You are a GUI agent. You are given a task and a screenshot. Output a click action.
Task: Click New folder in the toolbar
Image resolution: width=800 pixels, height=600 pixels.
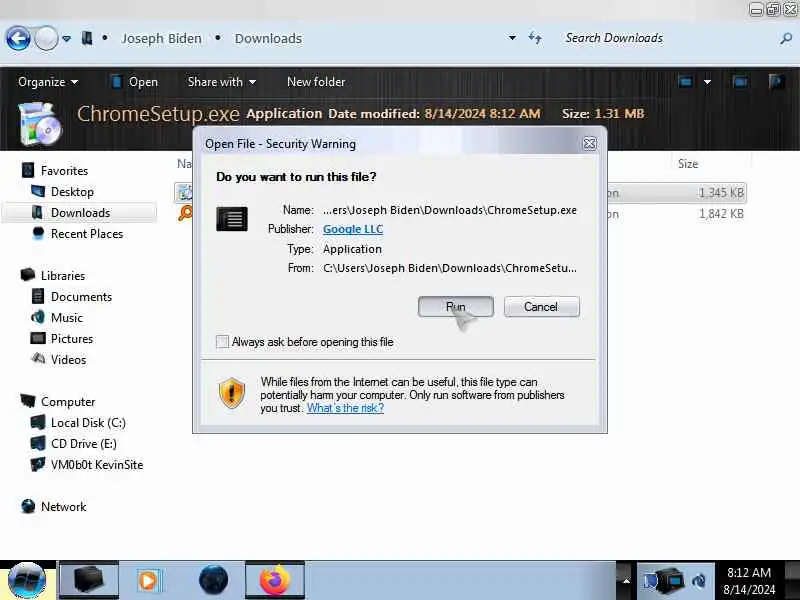pyautogui.click(x=316, y=82)
